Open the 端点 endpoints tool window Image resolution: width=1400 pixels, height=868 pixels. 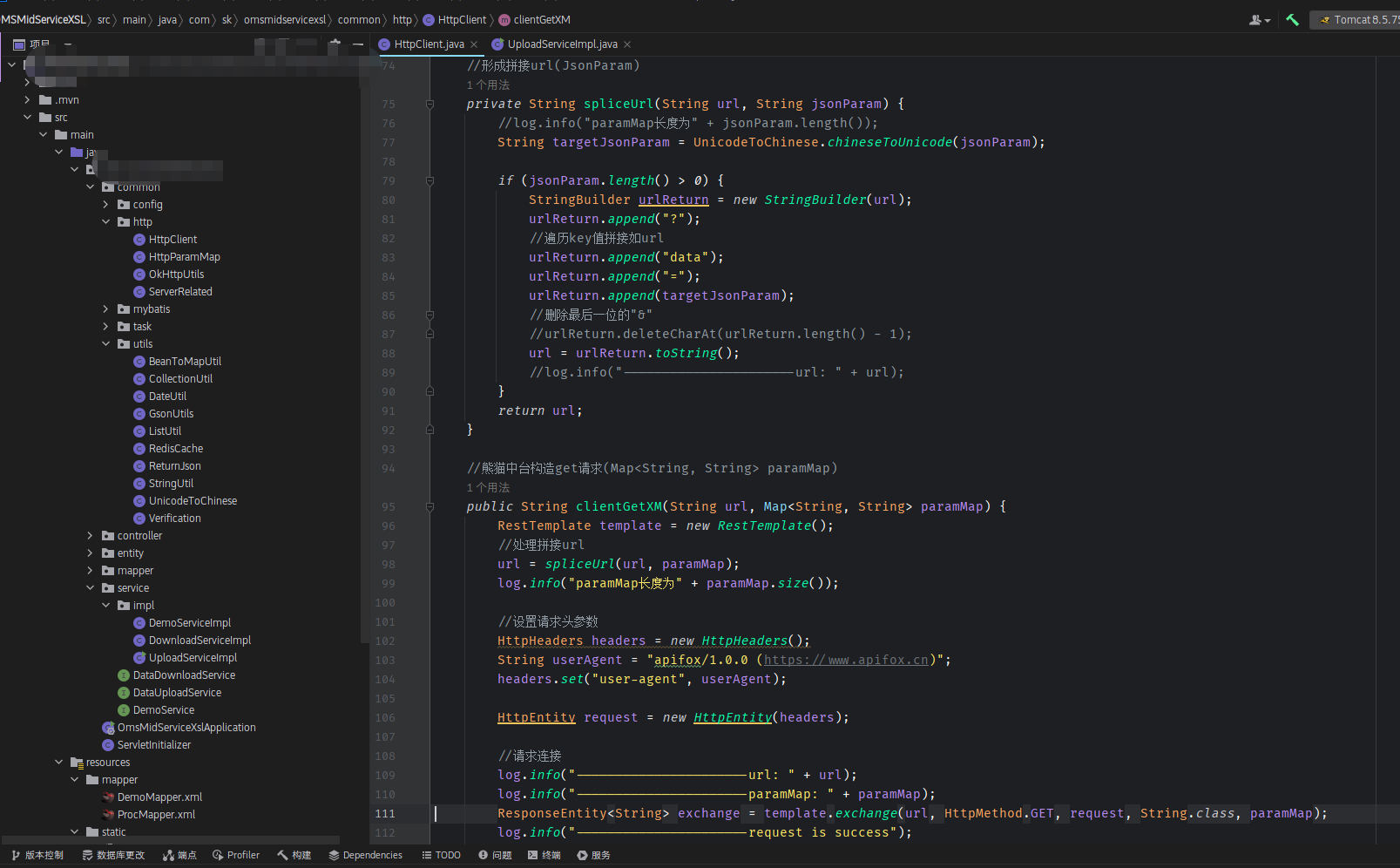(179, 855)
